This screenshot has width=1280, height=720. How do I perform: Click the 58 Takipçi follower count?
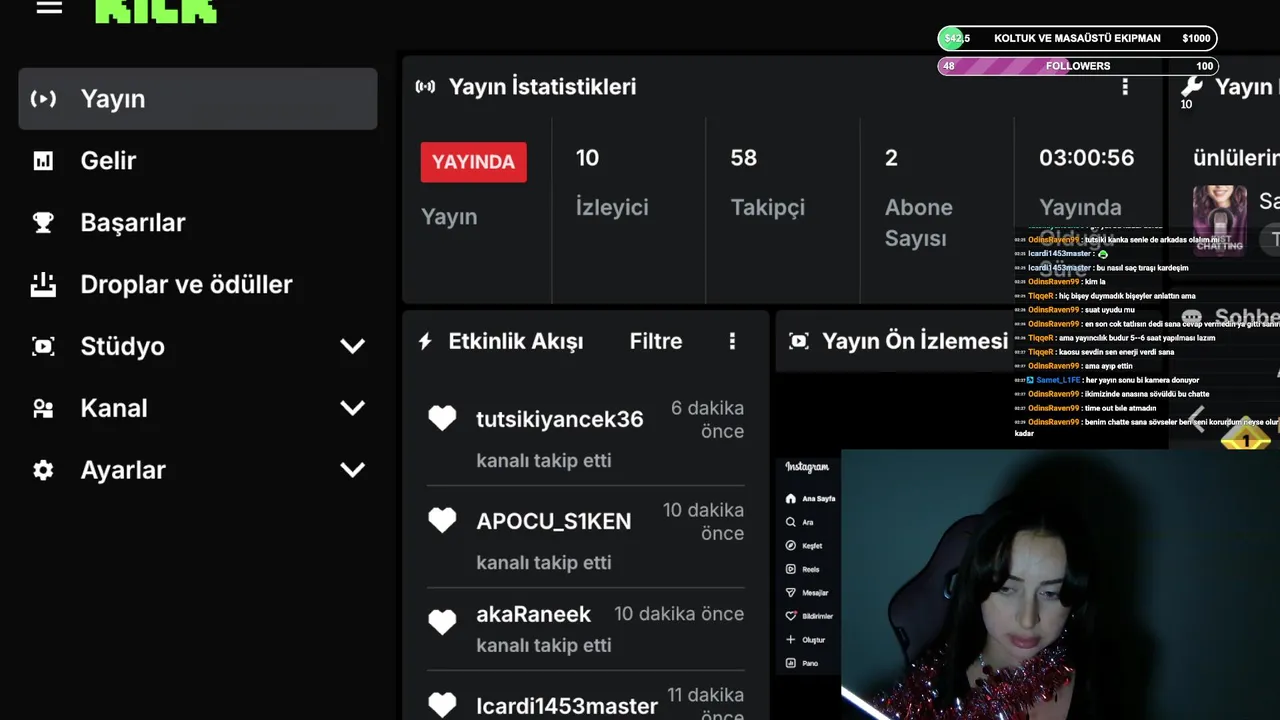click(x=744, y=158)
